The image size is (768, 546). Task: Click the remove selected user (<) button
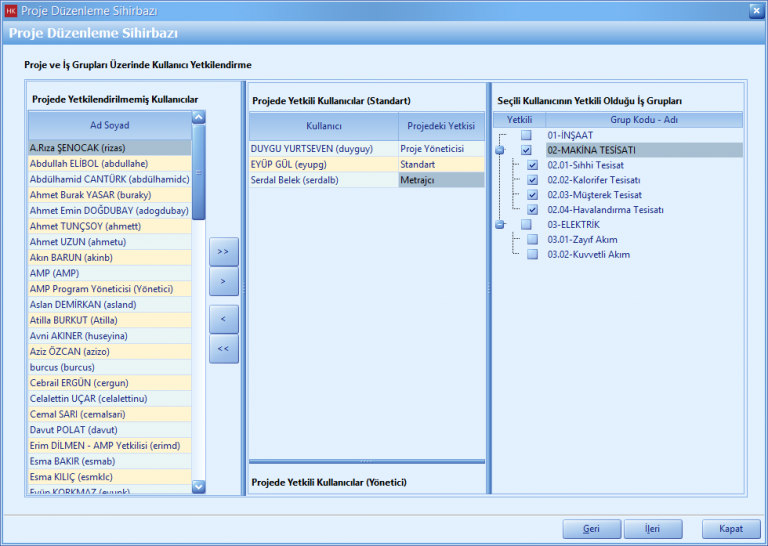[x=223, y=318]
